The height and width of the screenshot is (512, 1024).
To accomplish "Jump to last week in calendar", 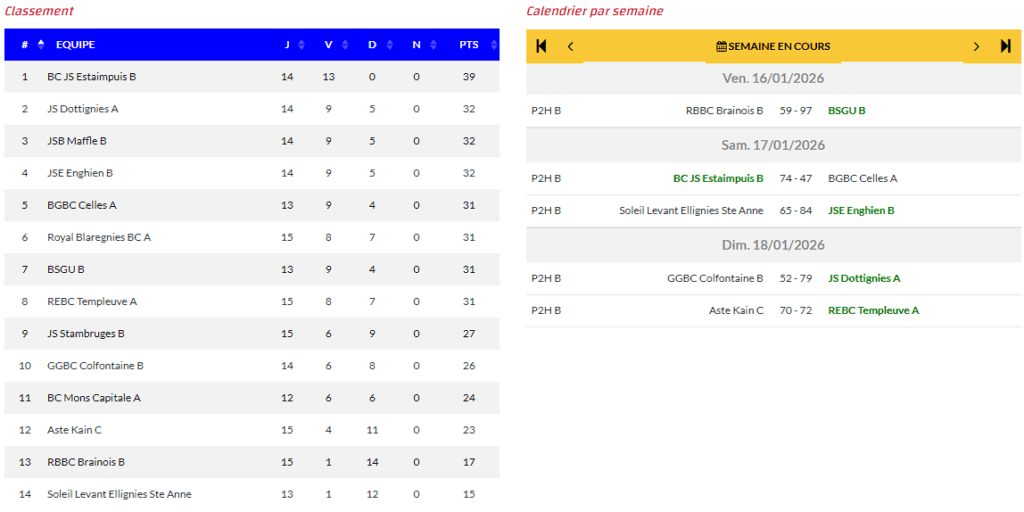I will pyautogui.click(x=1006, y=46).
